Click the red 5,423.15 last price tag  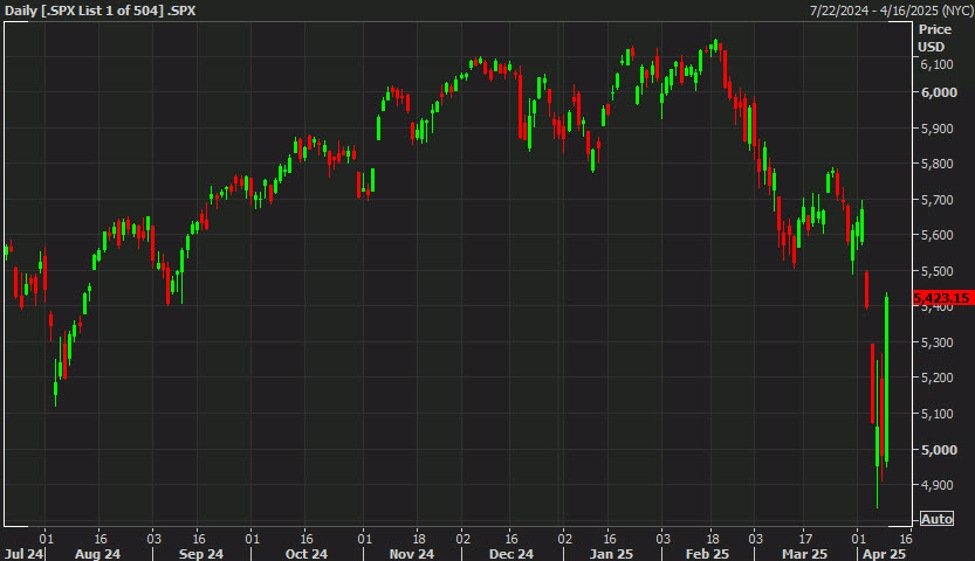coord(943,298)
